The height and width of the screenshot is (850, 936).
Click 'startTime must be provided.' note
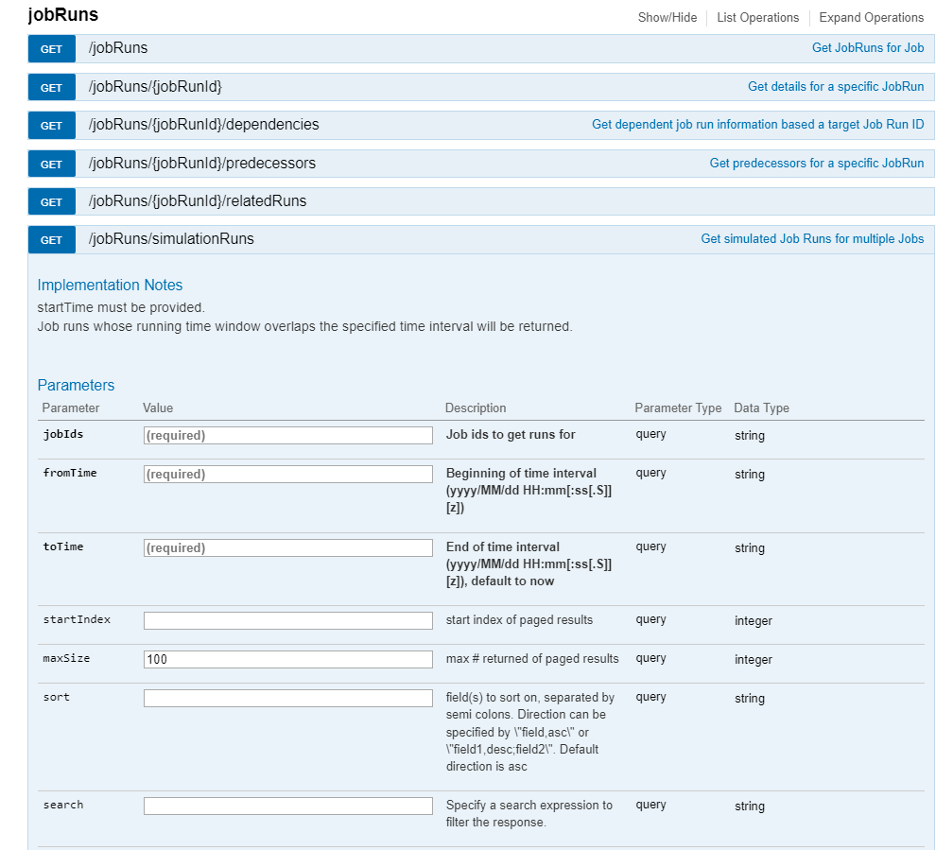[121, 307]
